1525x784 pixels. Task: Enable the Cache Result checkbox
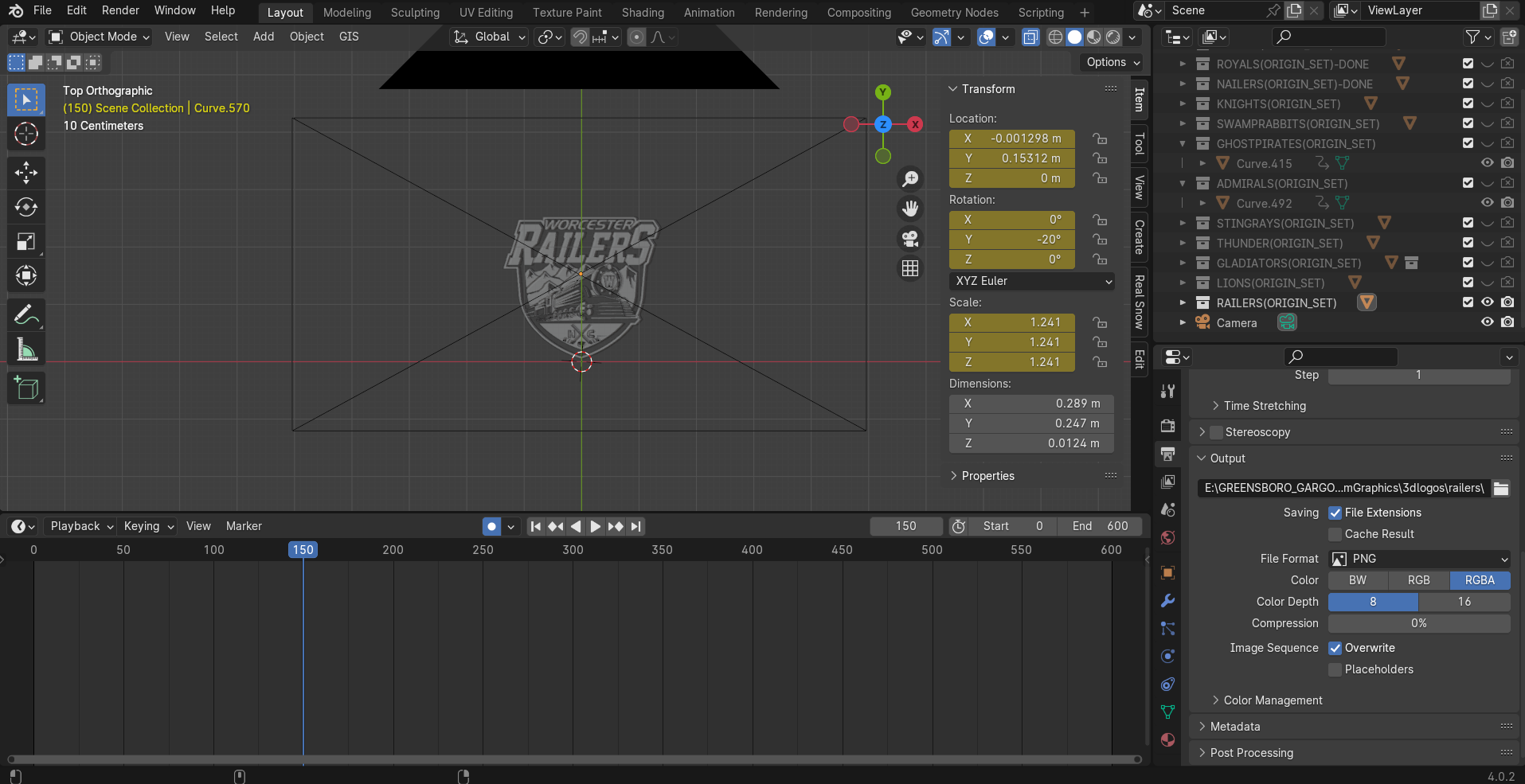(x=1335, y=534)
